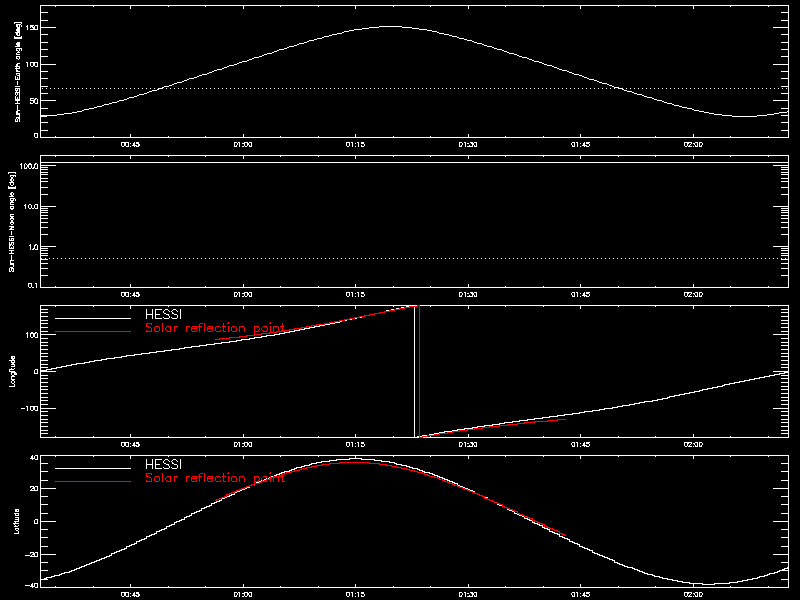This screenshot has width=800, height=600.
Task: Click the -20 tick on Latitude axis
Action: (32, 554)
